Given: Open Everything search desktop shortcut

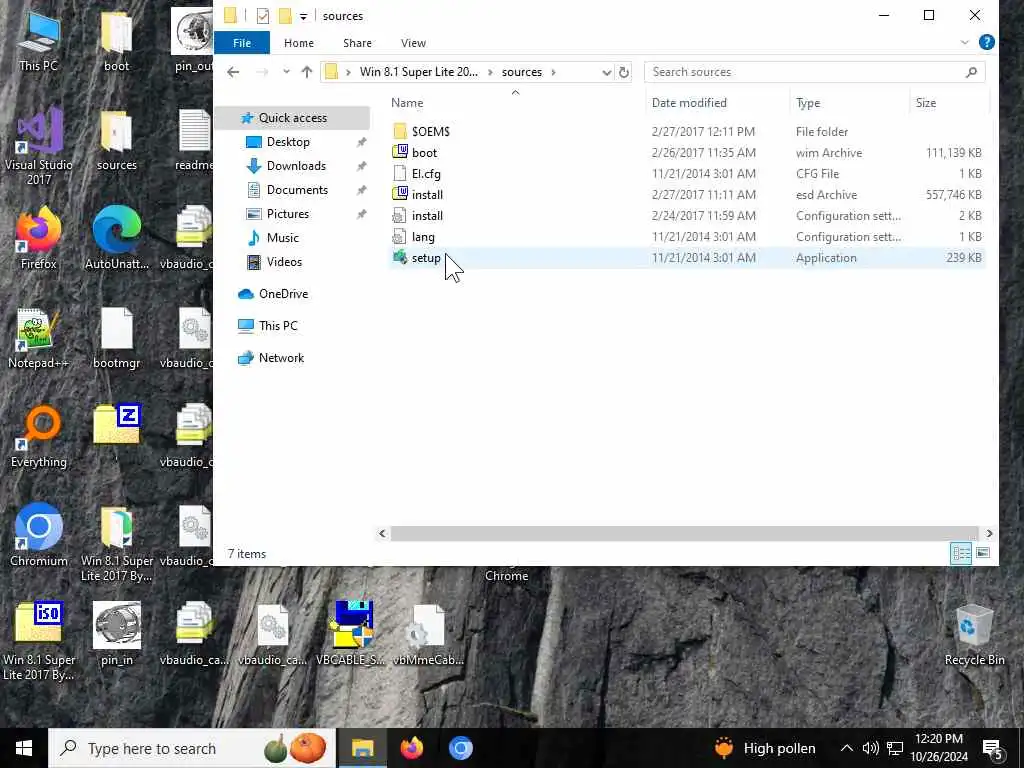Looking at the screenshot, I should click(x=39, y=436).
